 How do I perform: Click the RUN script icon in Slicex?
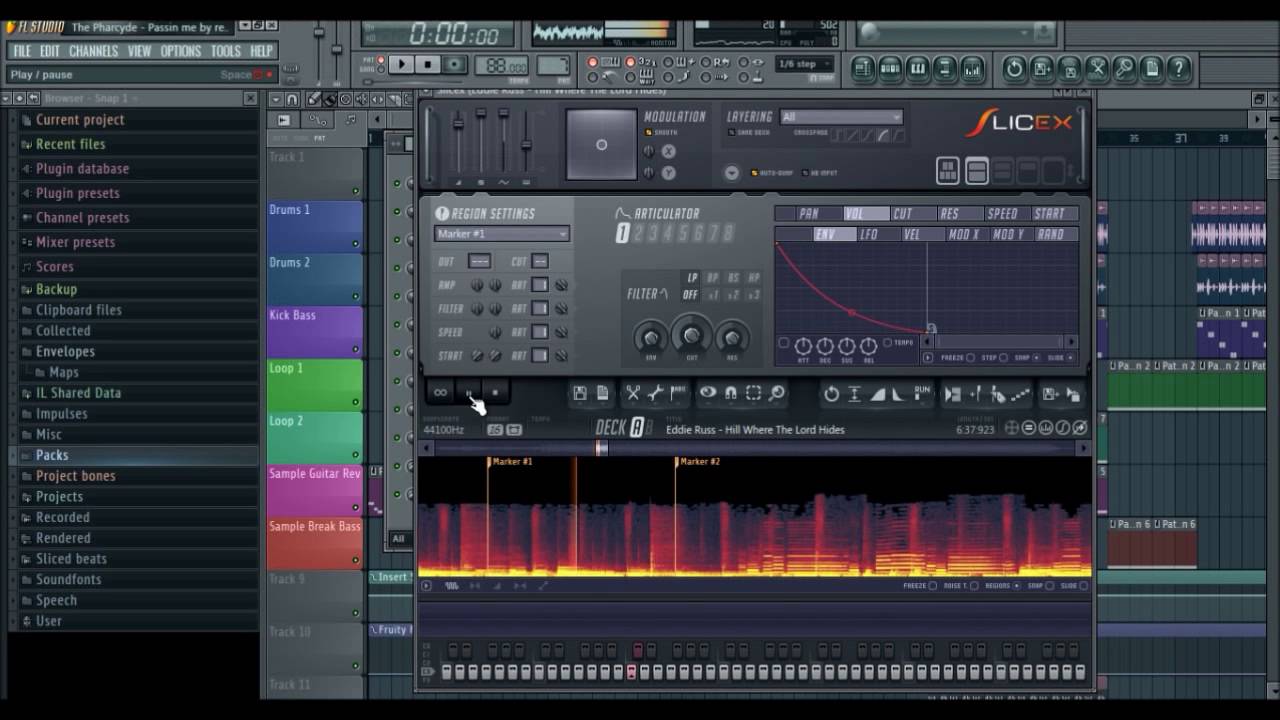click(x=922, y=392)
